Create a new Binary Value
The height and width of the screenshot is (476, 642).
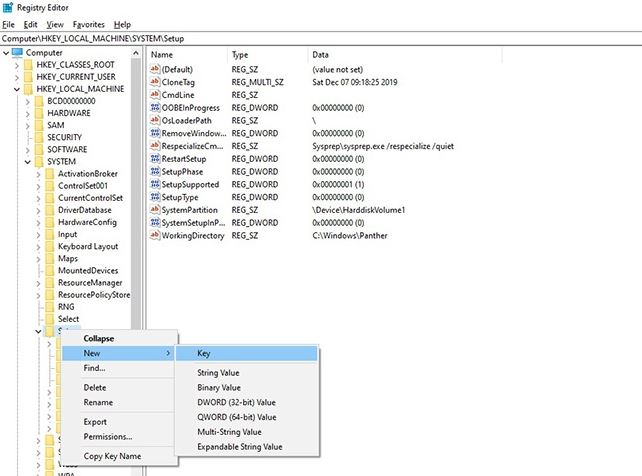click(246, 388)
